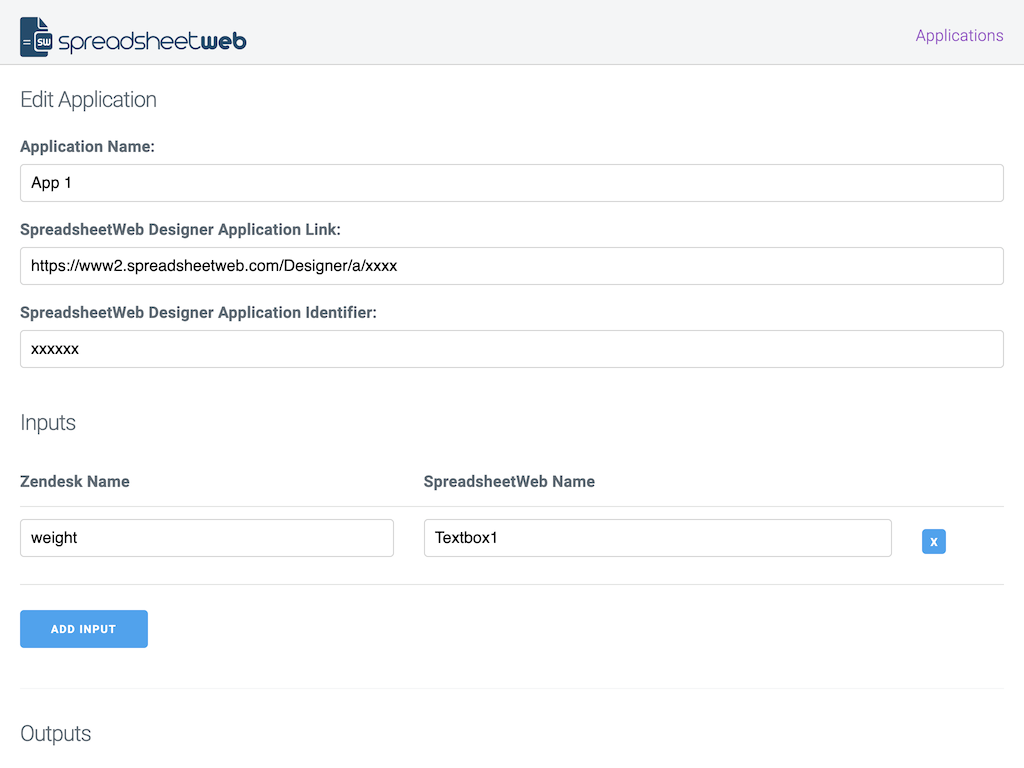Click the SpreadsheetWeb Designer Application Link label
This screenshot has width=1024, height=768.
180,230
